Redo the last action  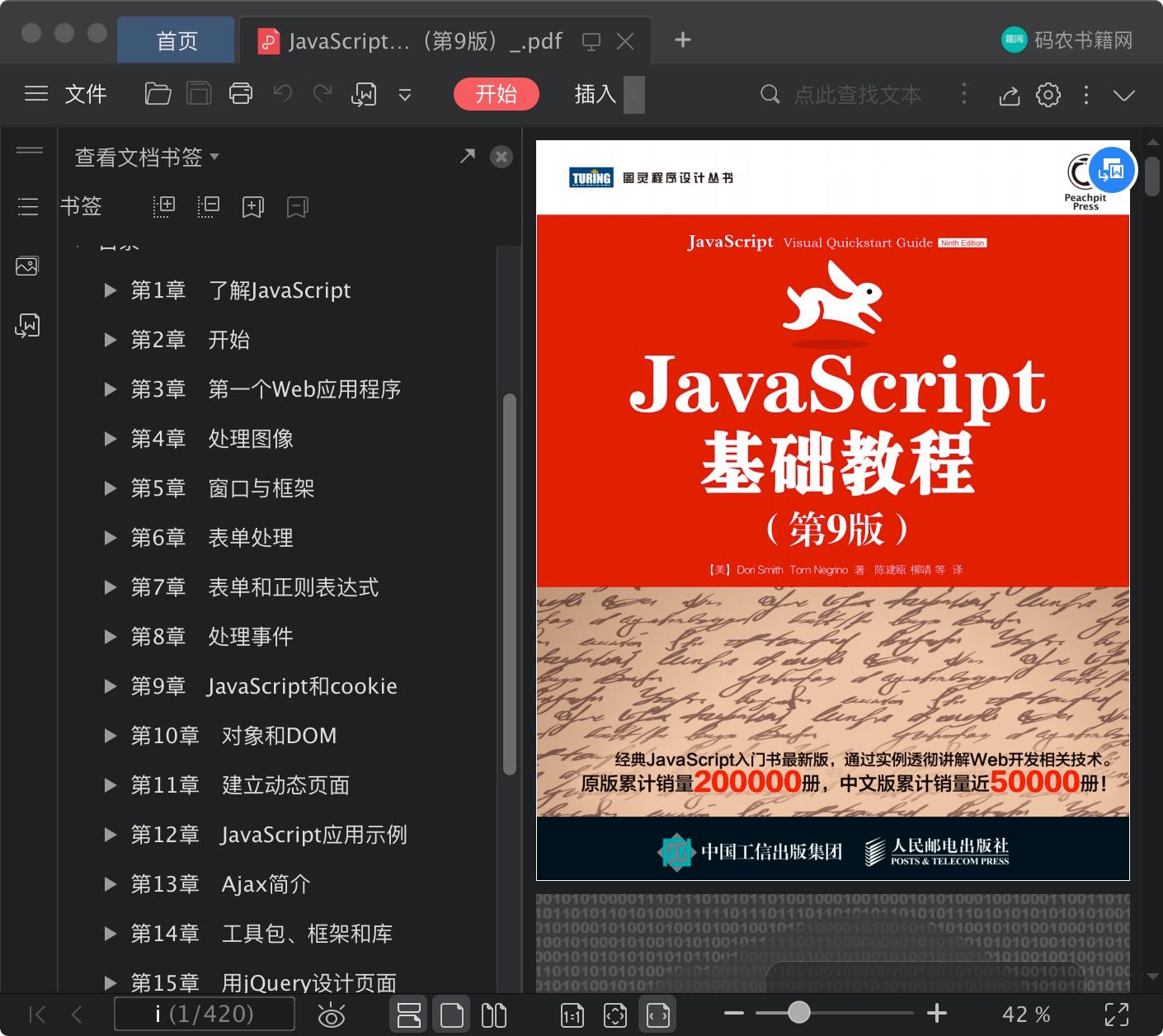point(323,93)
